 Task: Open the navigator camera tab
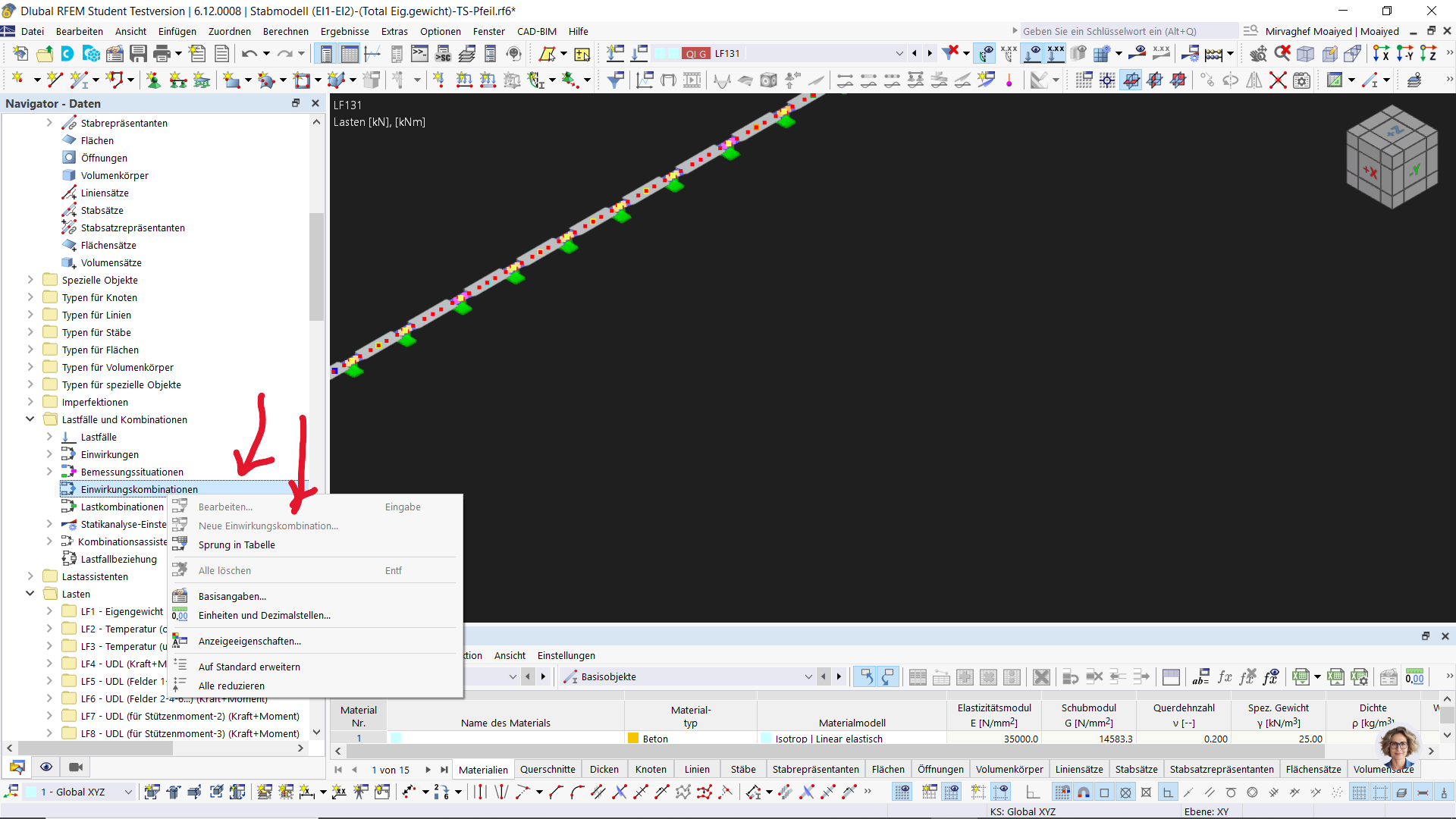75,767
